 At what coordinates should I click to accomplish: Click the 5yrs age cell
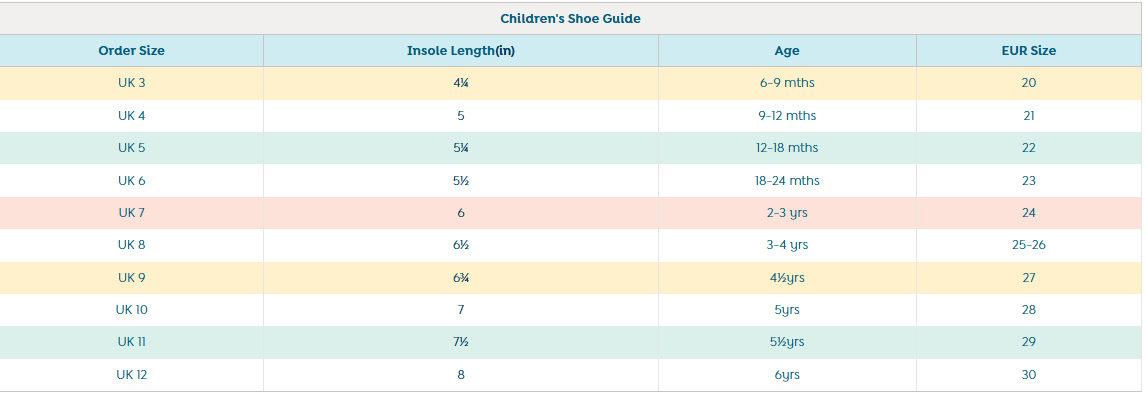pyautogui.click(x=787, y=310)
